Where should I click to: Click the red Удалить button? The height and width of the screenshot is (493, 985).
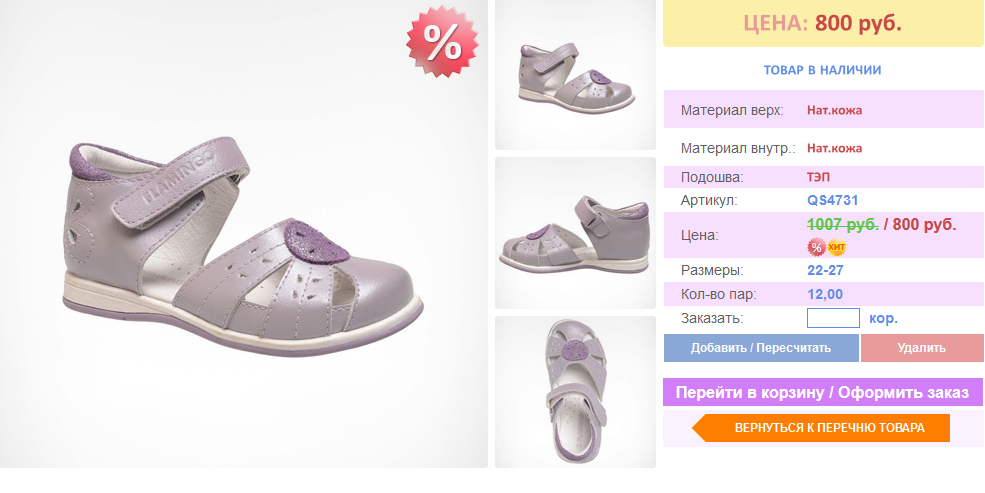[922, 348]
